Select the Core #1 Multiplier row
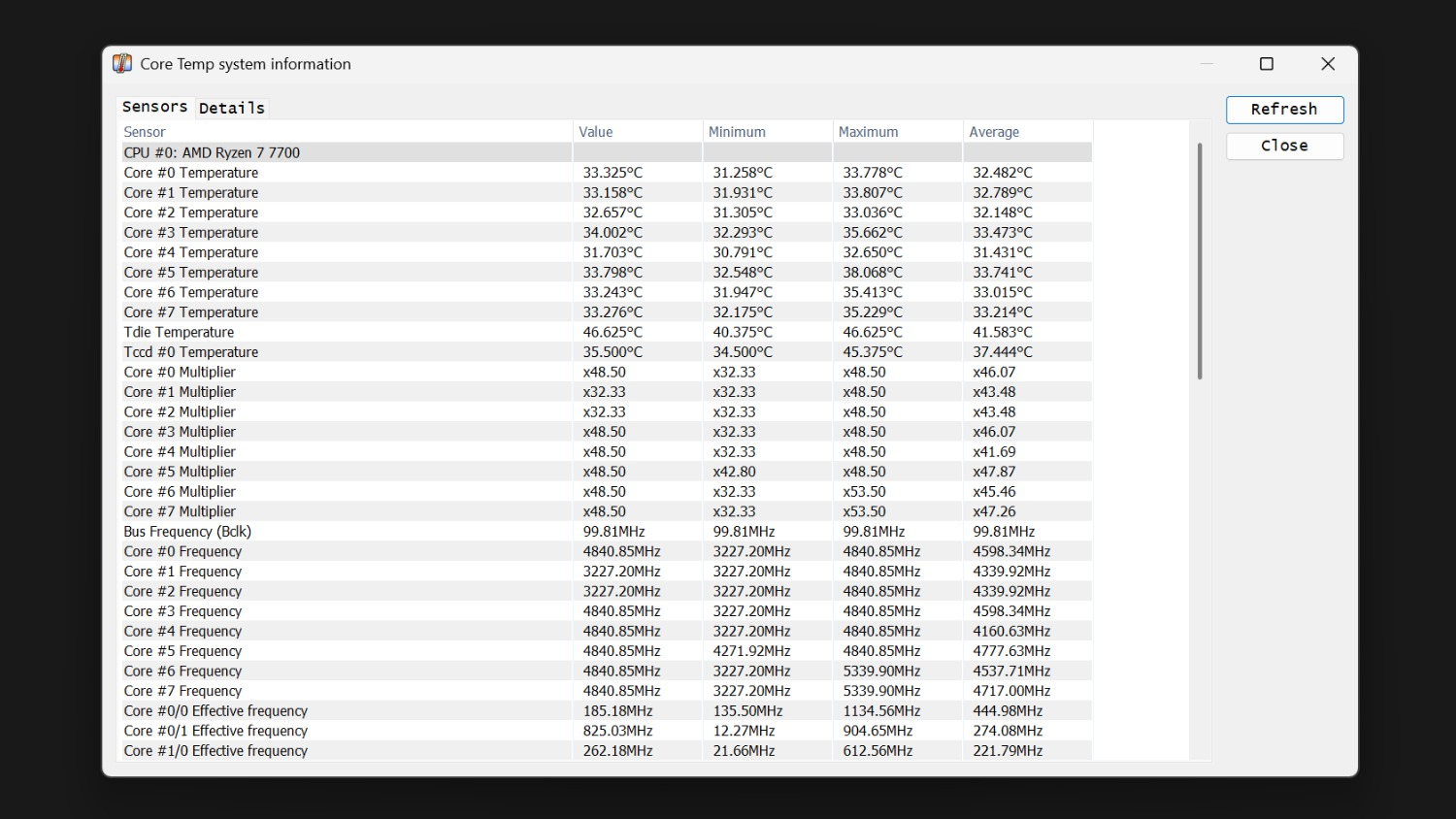 click(606, 392)
